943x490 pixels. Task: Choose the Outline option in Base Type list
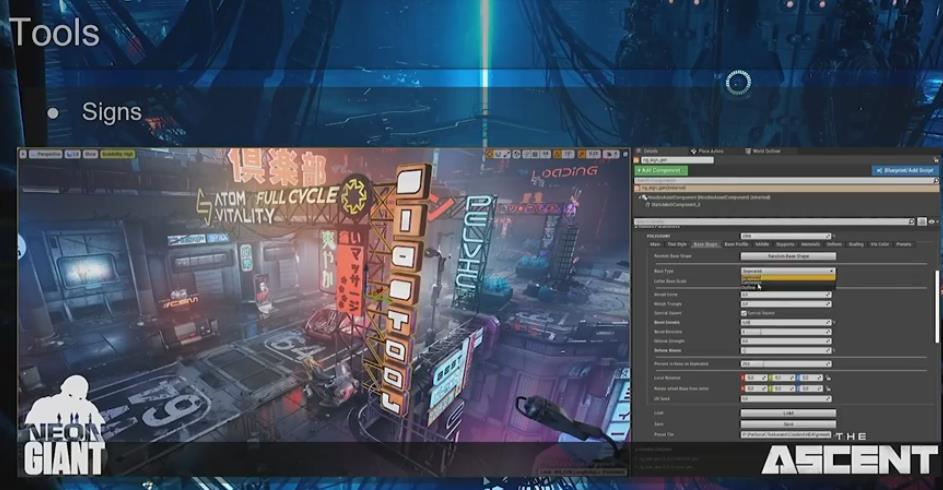tap(788, 287)
